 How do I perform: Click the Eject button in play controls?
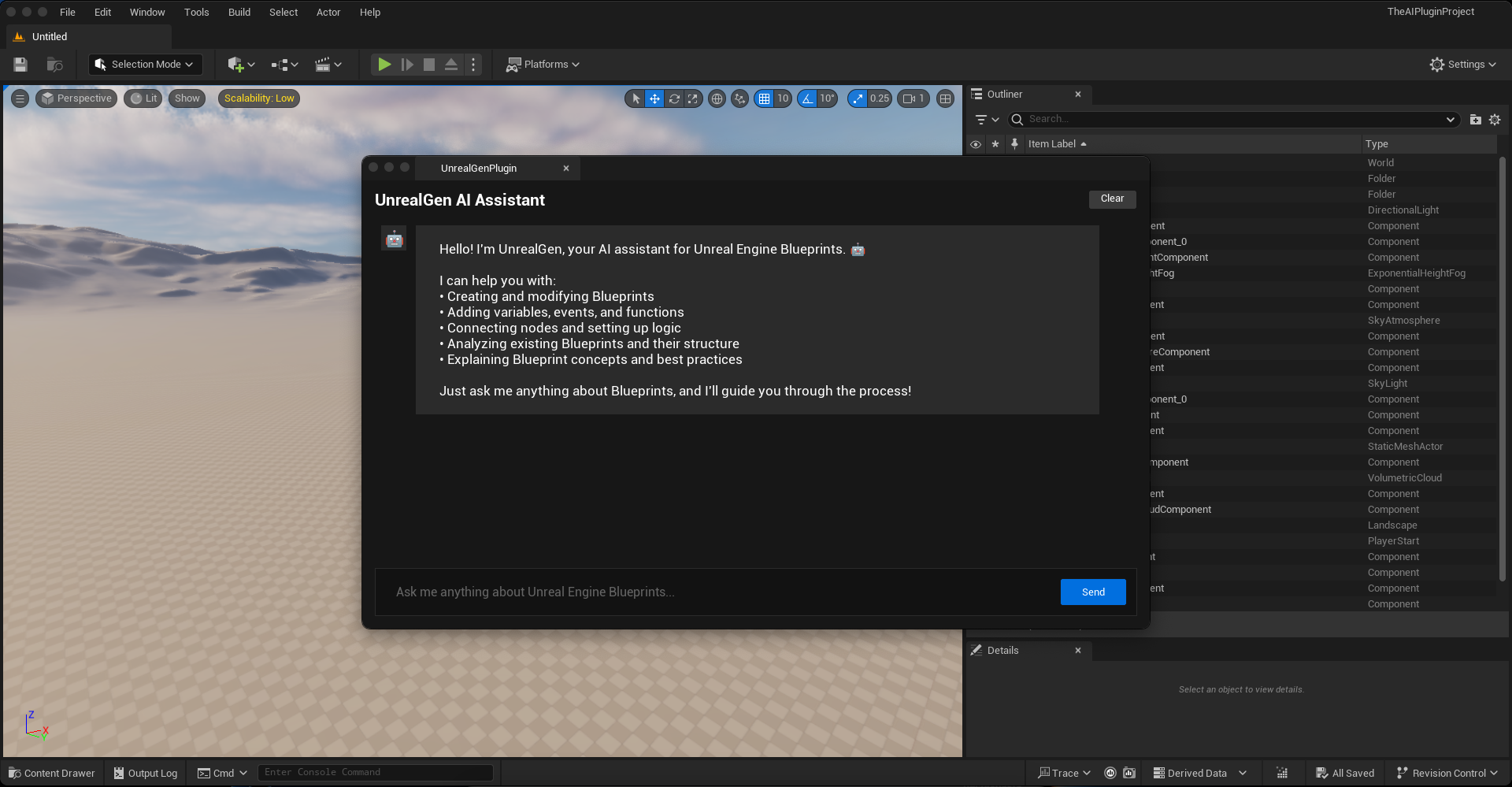tap(451, 65)
